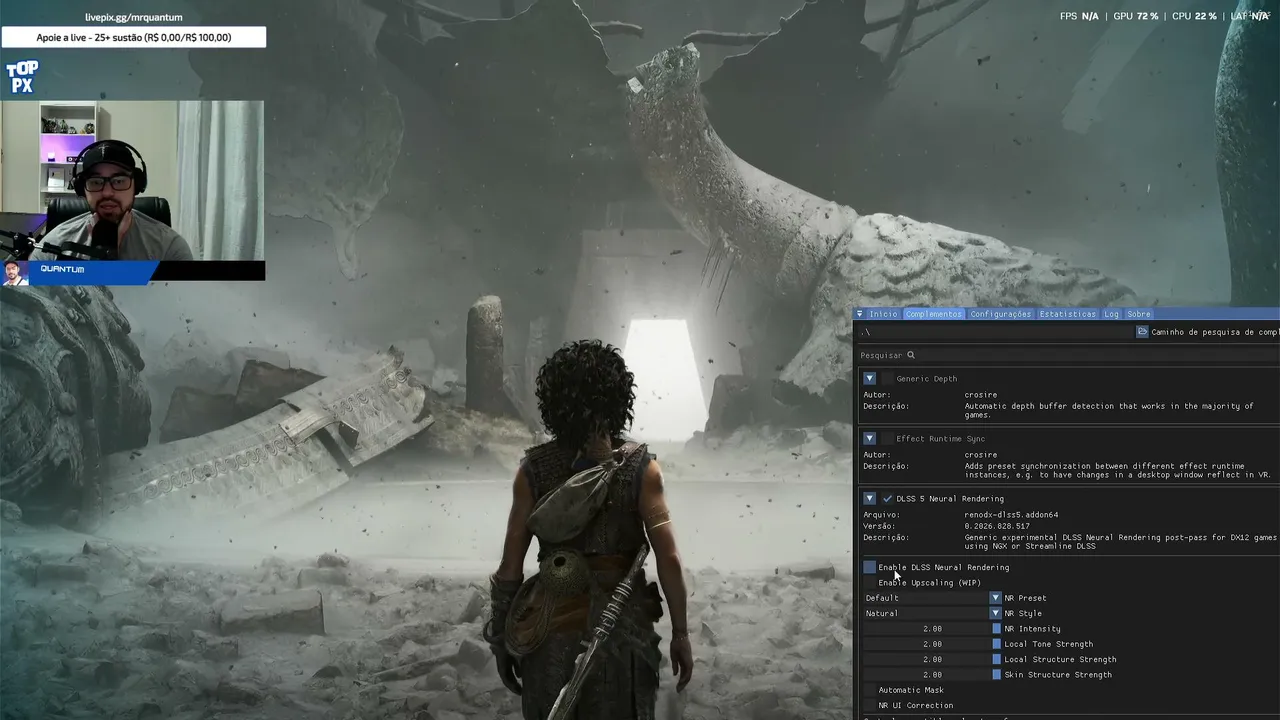
Task: Open the Configurações tab
Action: click(1000, 314)
